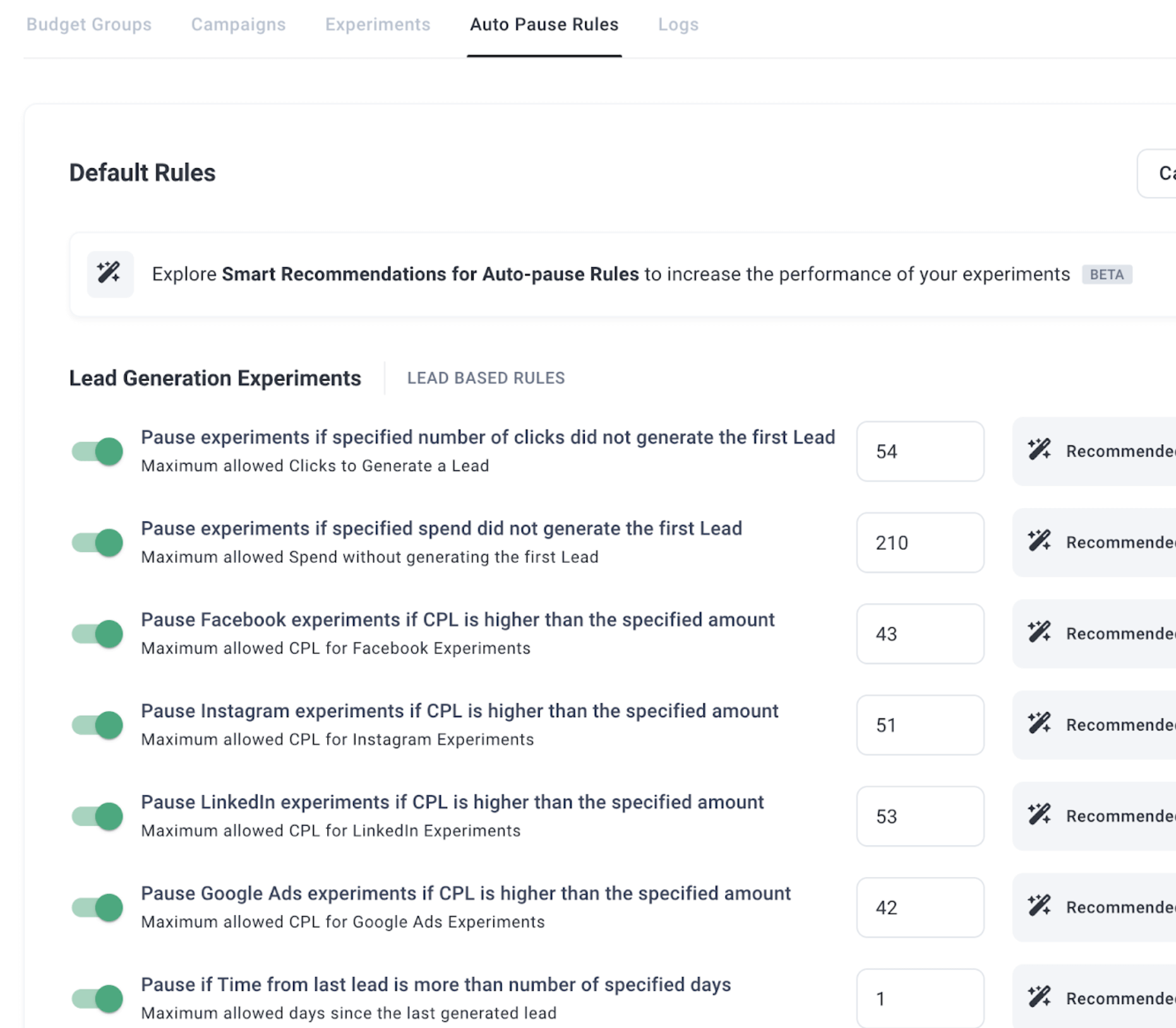This screenshot has width=1176, height=1028.
Task: Click 'Pause if Time from last lead' rule title
Action: [436, 984]
